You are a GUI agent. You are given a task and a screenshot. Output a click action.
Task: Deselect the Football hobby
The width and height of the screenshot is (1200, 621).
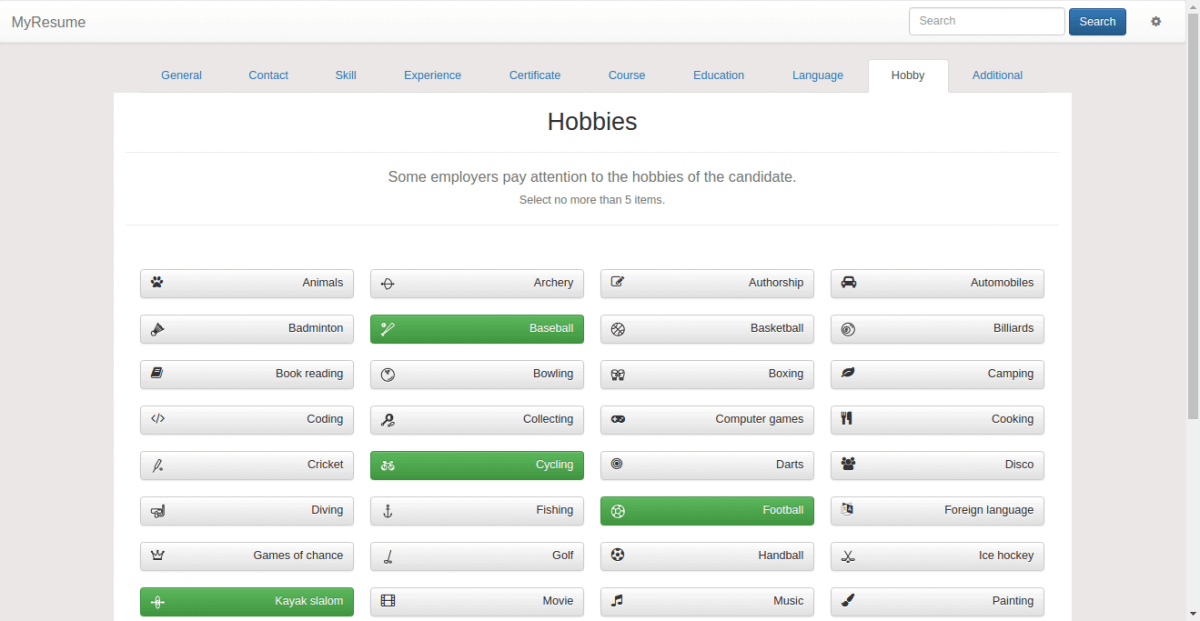[707, 511]
